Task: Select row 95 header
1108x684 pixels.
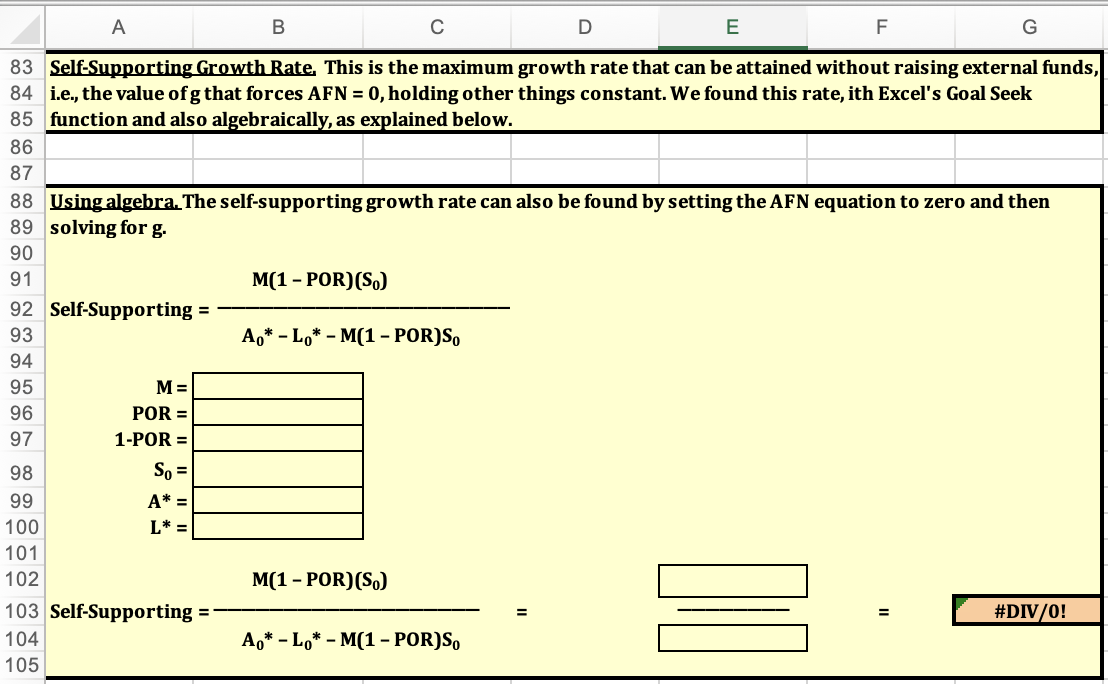Action: [22, 387]
